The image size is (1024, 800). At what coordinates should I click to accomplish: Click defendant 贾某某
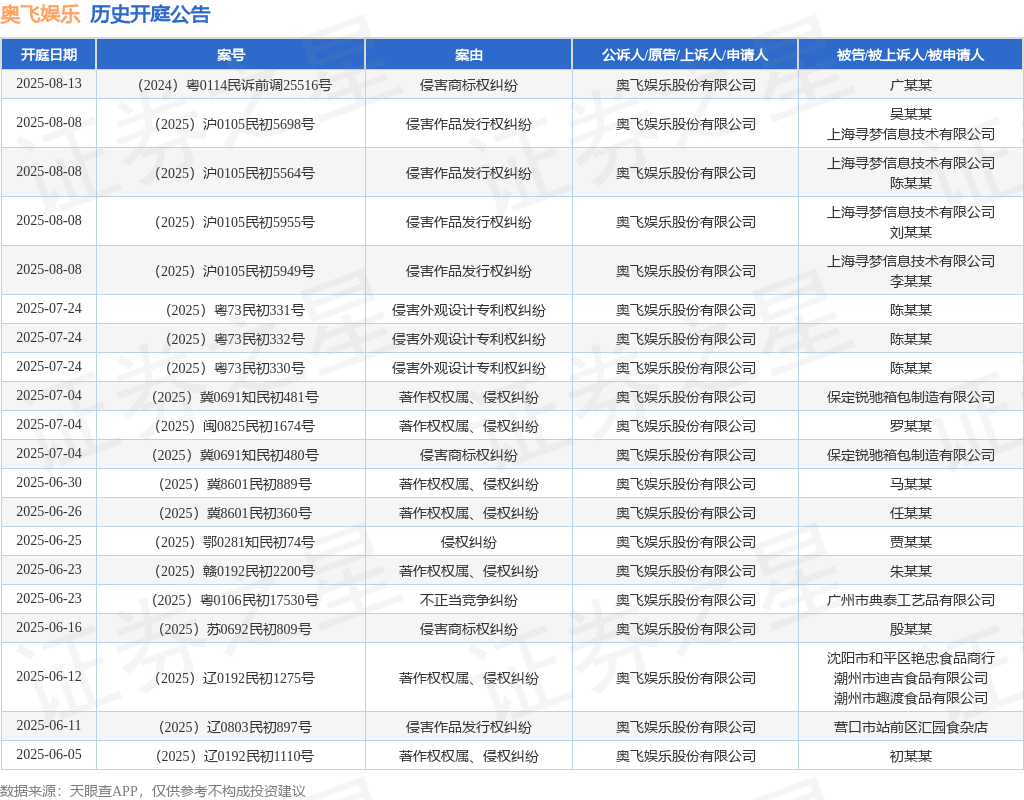(910, 542)
